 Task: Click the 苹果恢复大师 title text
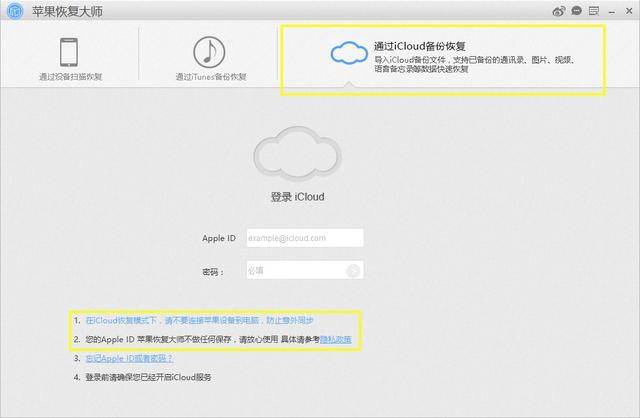pyautogui.click(x=68, y=11)
